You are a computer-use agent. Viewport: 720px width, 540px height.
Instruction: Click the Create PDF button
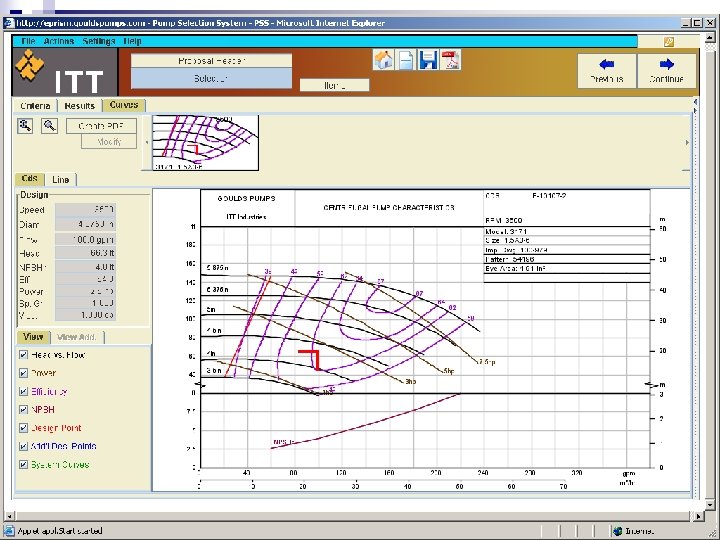[x=101, y=126]
